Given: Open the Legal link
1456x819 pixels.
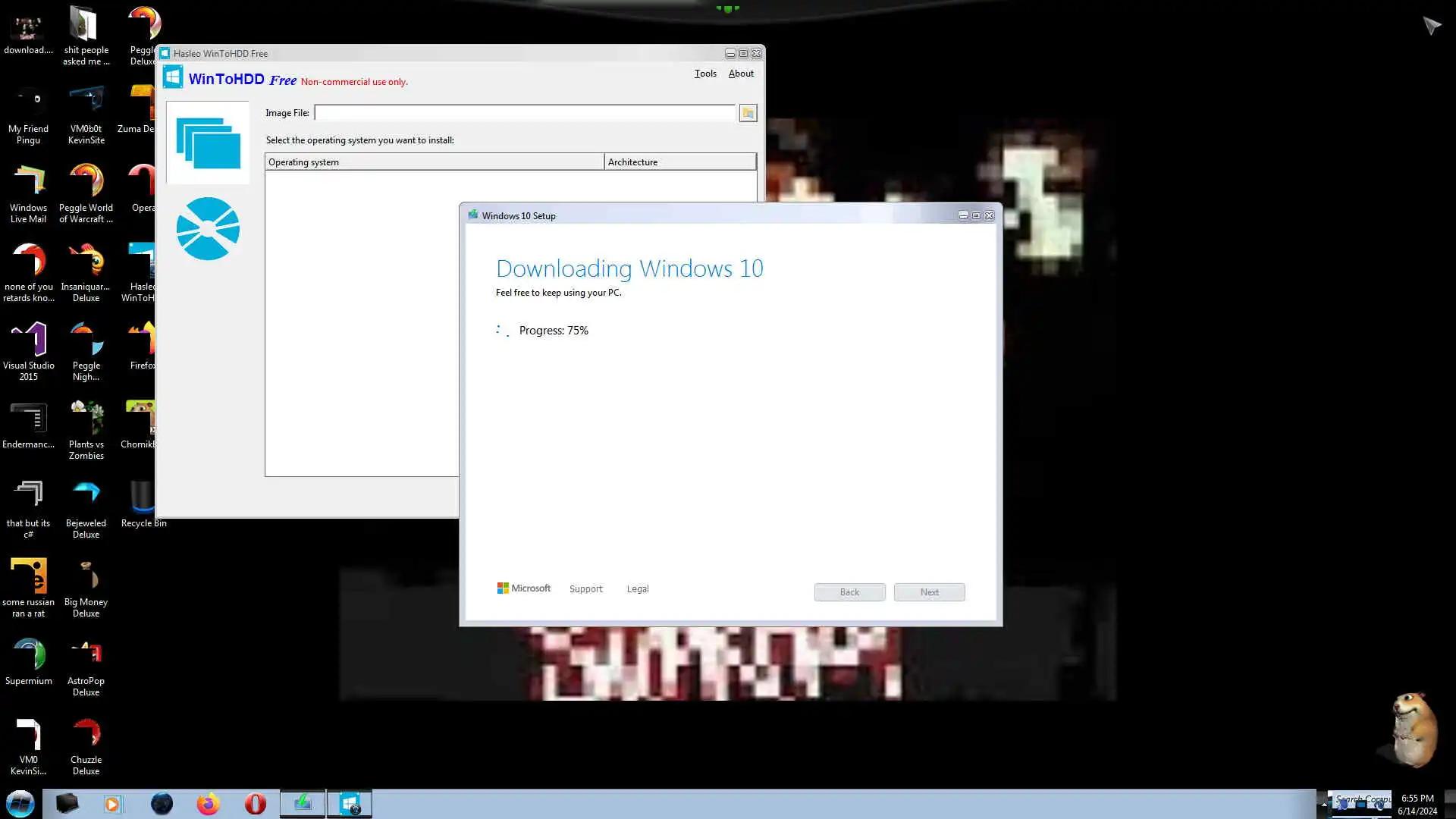Looking at the screenshot, I should click(637, 589).
